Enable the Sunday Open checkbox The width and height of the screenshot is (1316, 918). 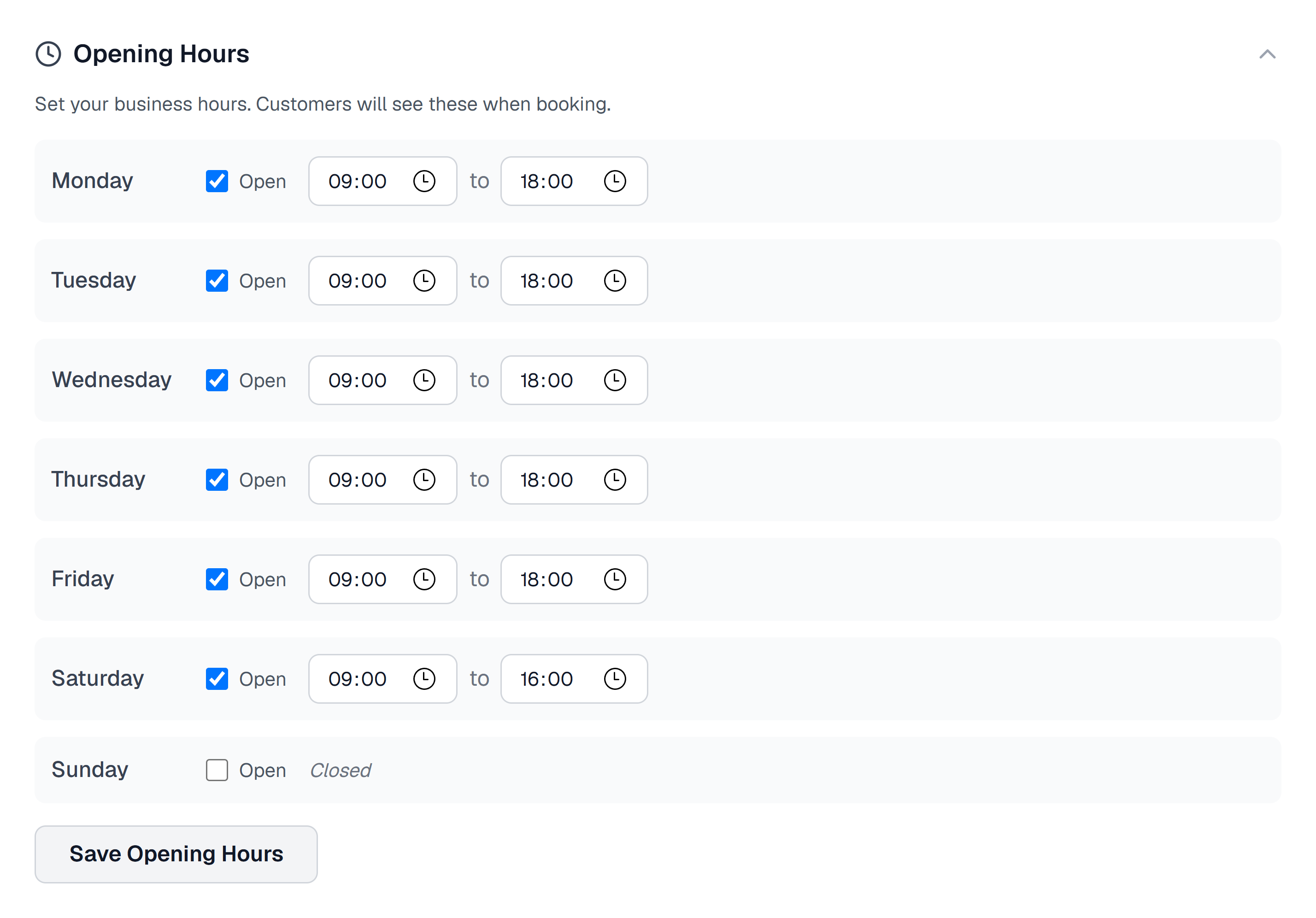click(x=217, y=770)
